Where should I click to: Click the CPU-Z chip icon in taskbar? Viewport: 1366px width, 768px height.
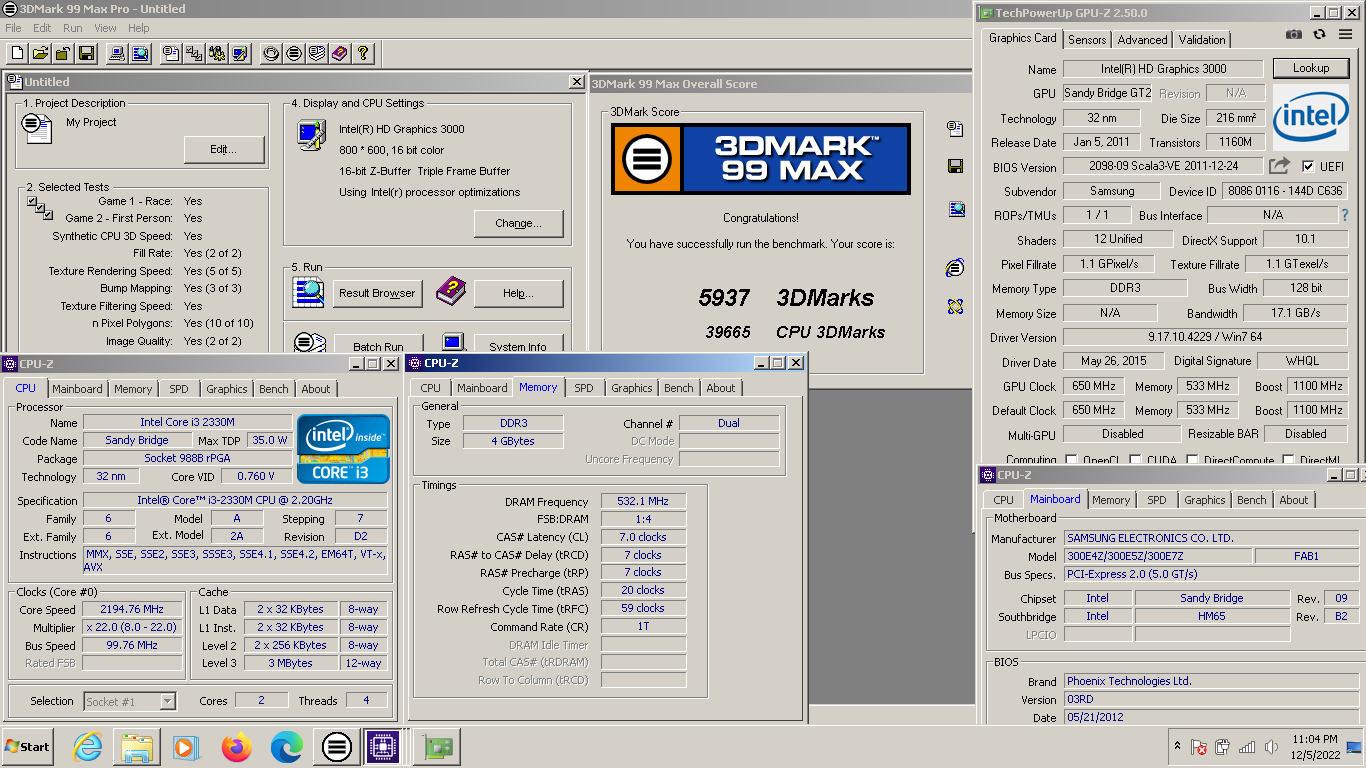383,746
